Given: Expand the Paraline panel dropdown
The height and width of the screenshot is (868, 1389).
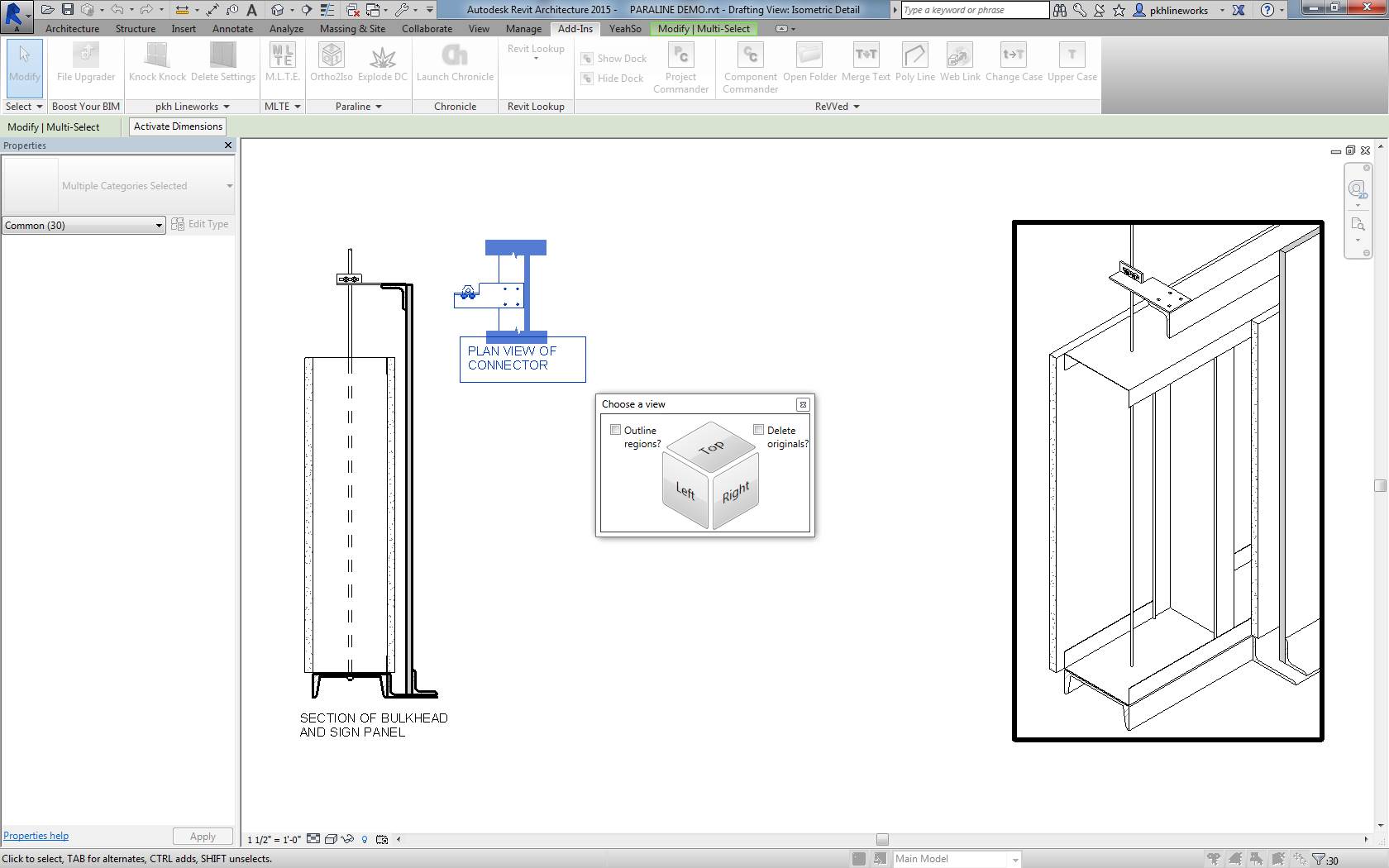Looking at the screenshot, I should click(x=359, y=107).
